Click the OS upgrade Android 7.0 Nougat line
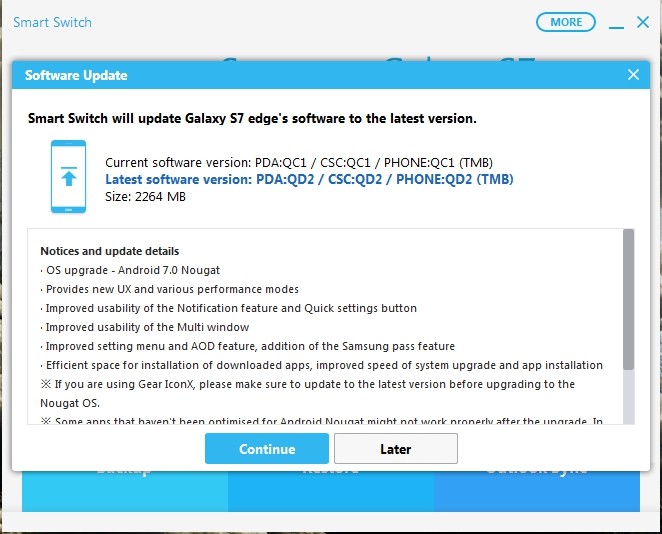Screen dimensions: 662x534 pos(130,270)
